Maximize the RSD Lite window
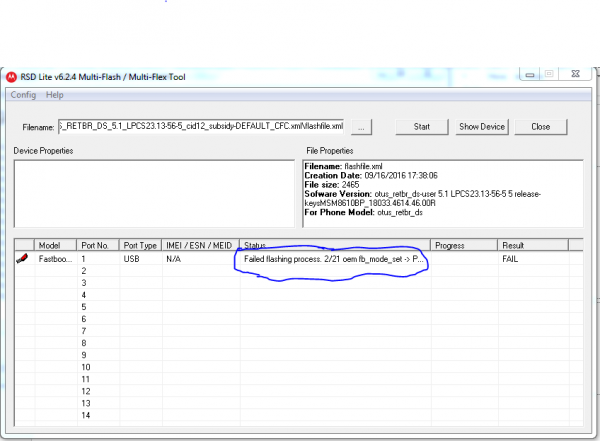 (x=549, y=74)
